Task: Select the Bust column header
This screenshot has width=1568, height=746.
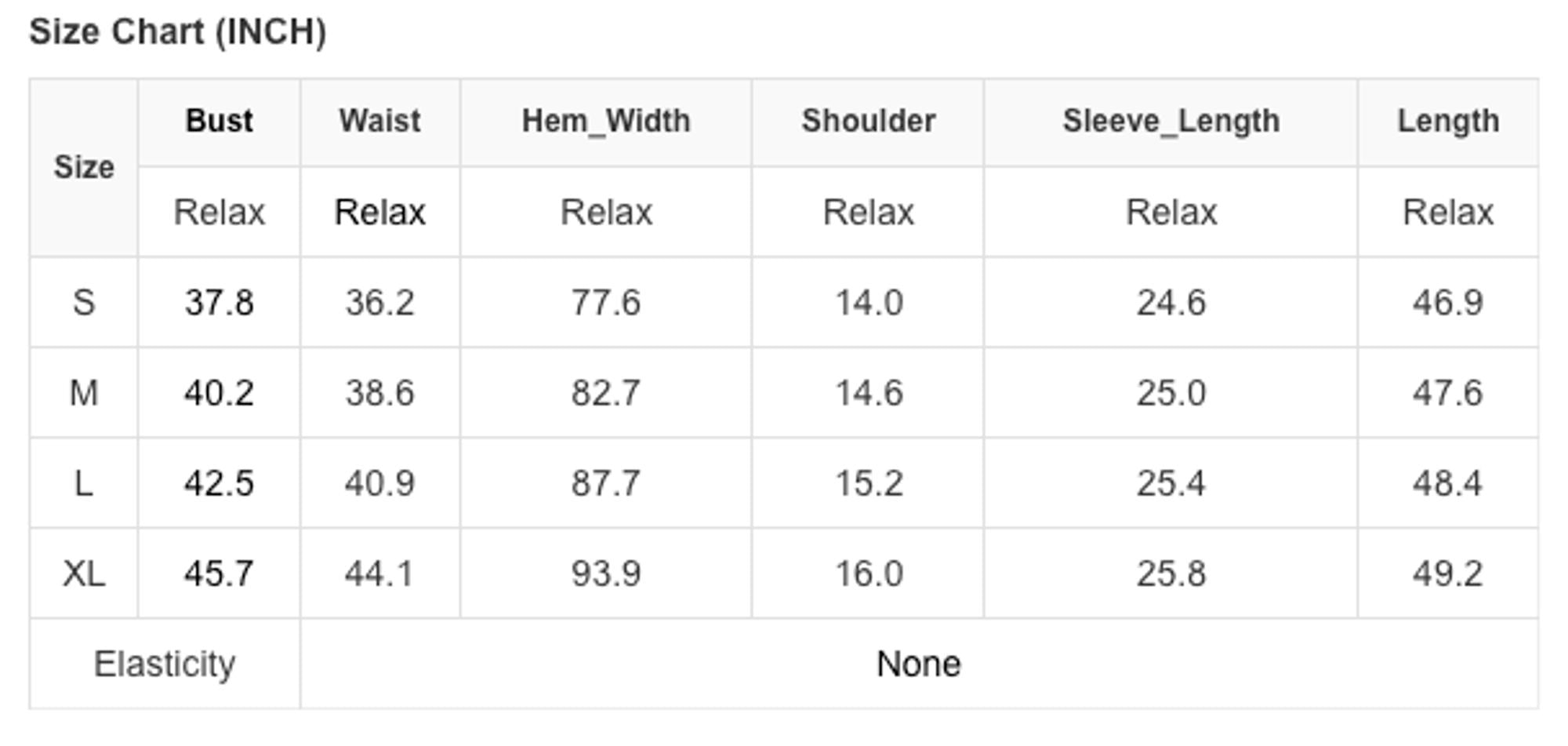Action: click(x=219, y=121)
